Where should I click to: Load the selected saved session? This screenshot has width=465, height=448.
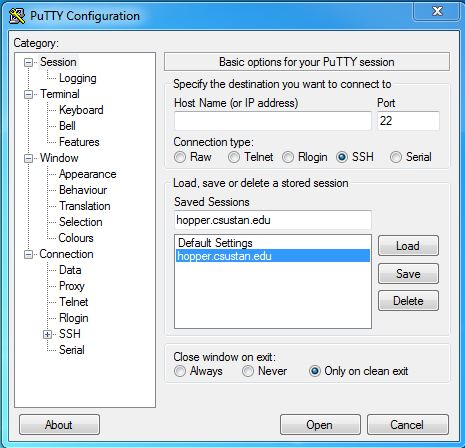(408, 246)
